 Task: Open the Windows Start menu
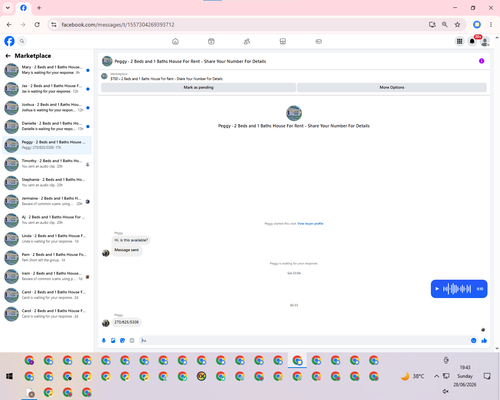pos(9,376)
